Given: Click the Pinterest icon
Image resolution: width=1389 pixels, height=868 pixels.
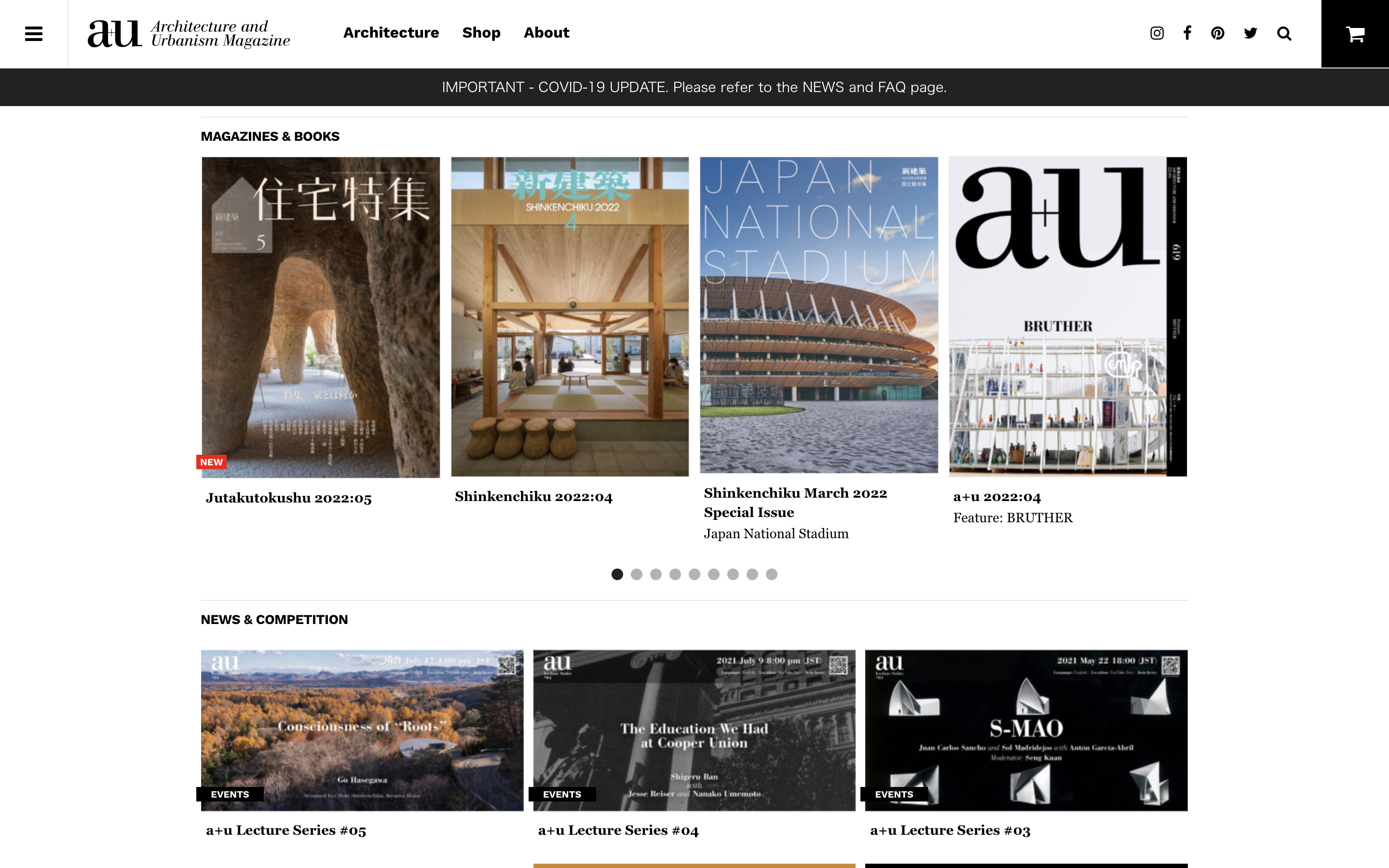Looking at the screenshot, I should tap(1217, 33).
